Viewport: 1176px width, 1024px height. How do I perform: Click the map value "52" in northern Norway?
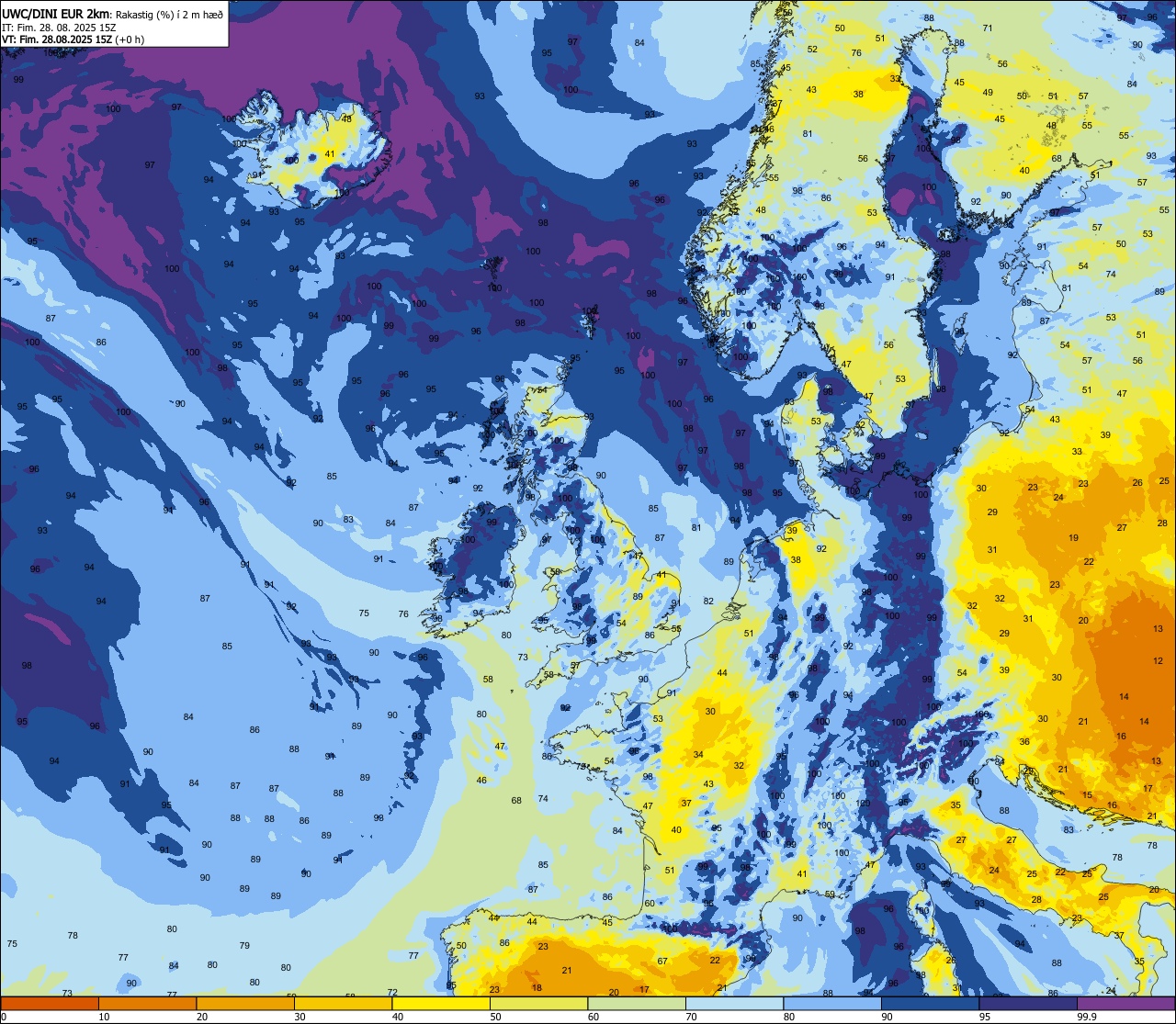[812, 49]
